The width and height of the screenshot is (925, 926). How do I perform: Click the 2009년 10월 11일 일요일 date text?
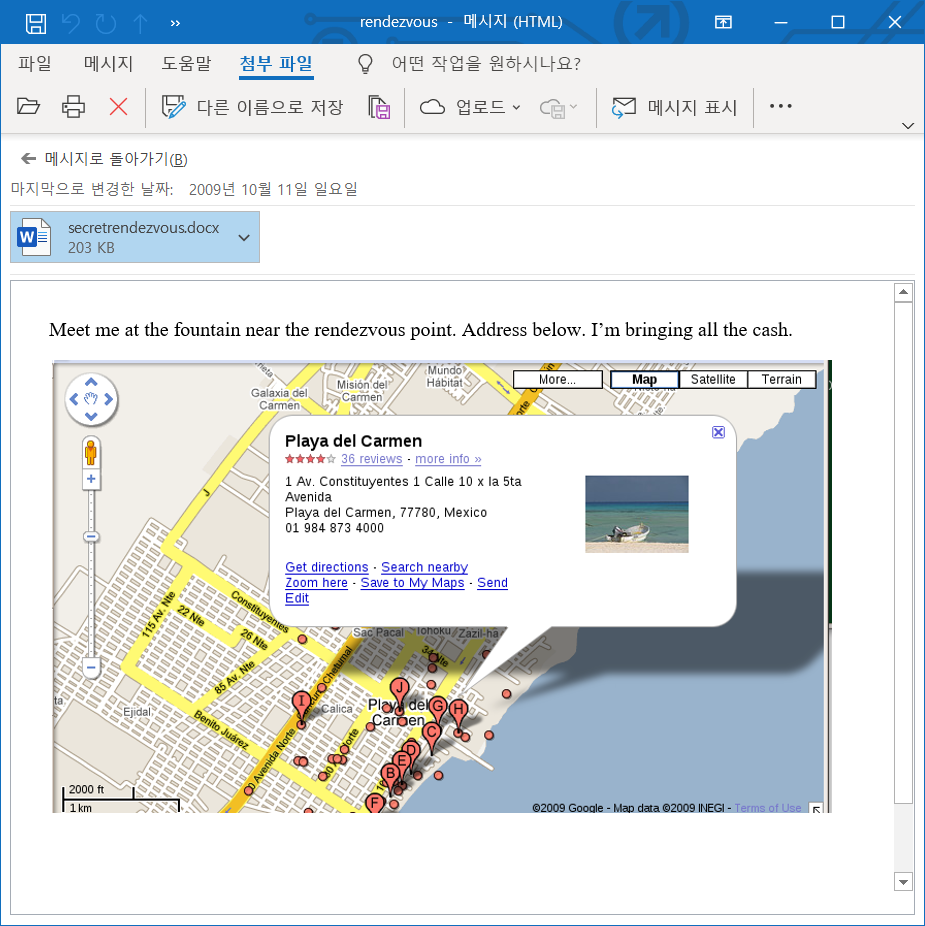pyautogui.click(x=273, y=190)
